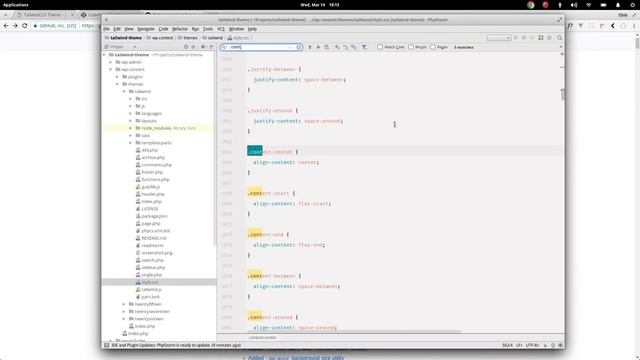Viewport: 640px width, 360px height.
Task: Collapse the wp-content folder
Action: tap(111, 69)
